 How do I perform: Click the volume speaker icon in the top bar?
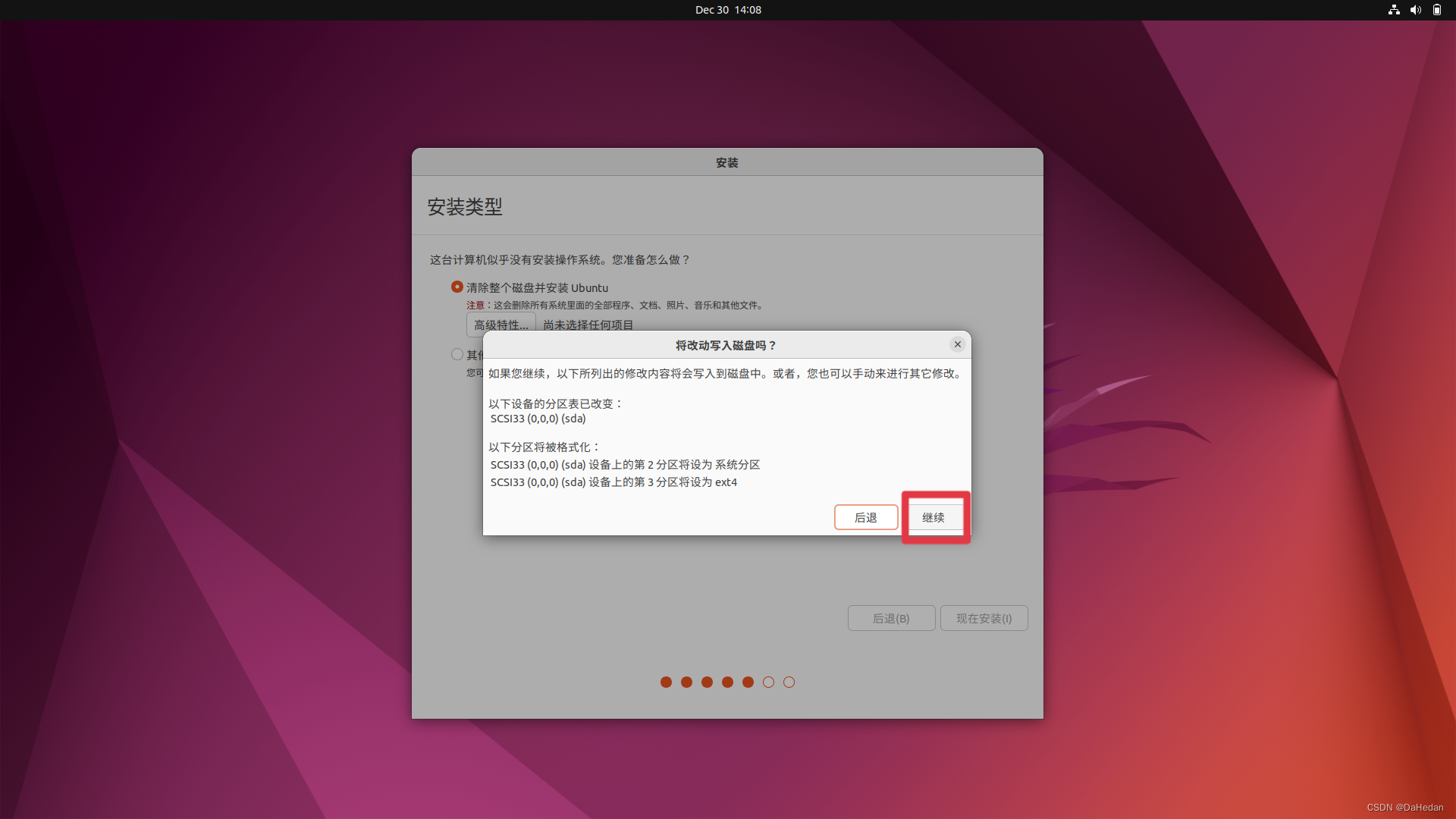click(x=1416, y=10)
